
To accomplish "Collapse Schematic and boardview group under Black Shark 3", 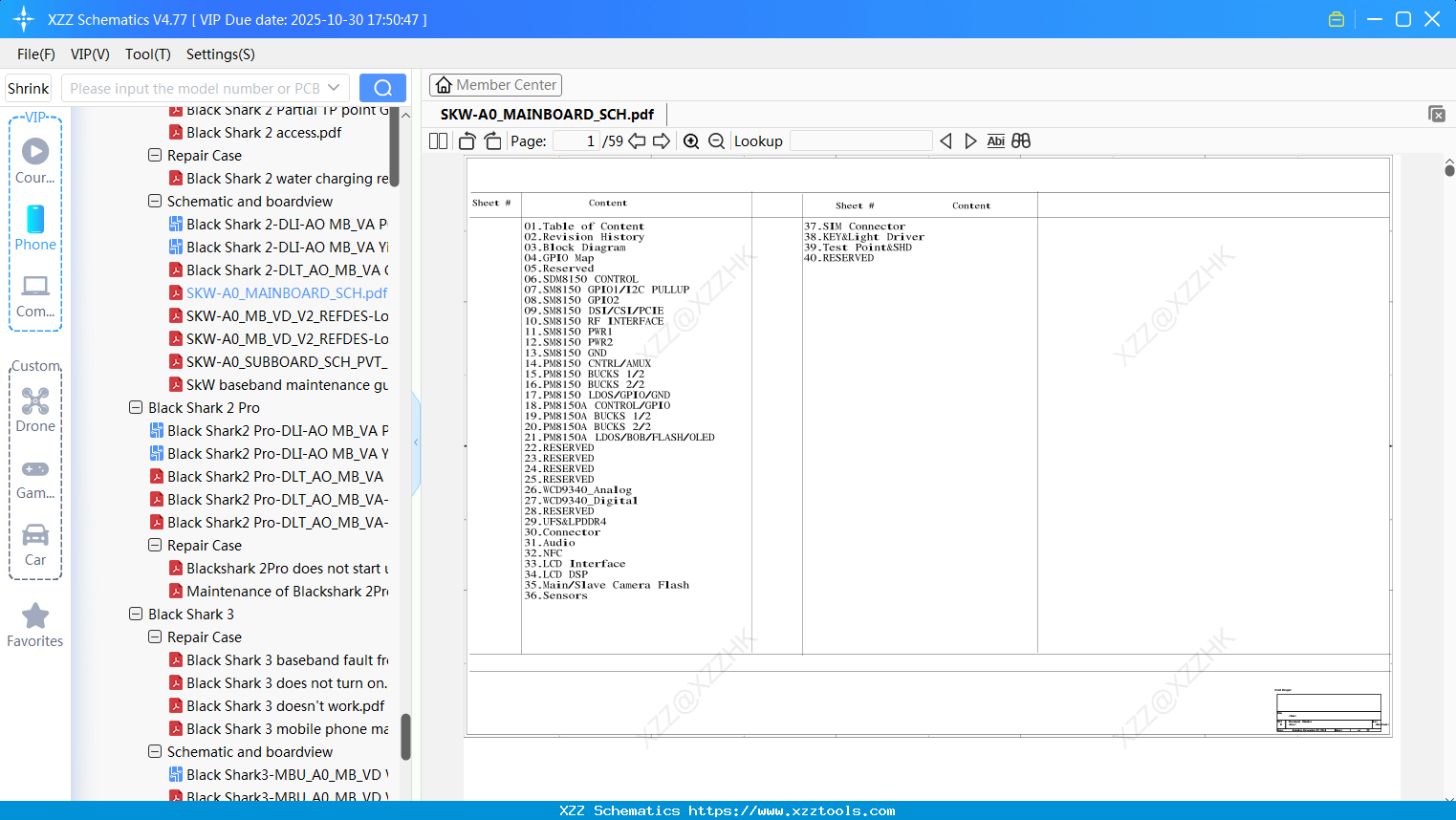I will 155,751.
